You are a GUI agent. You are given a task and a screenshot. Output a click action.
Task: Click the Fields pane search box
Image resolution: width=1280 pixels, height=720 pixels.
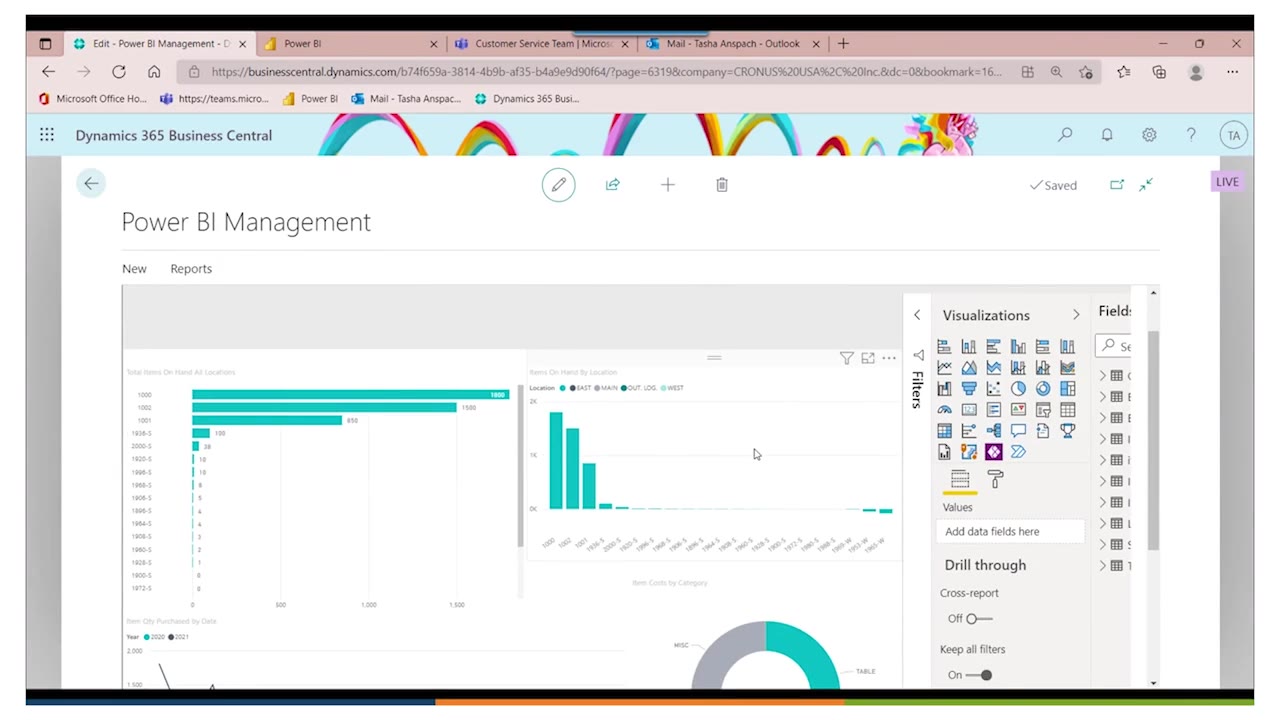click(x=1114, y=346)
